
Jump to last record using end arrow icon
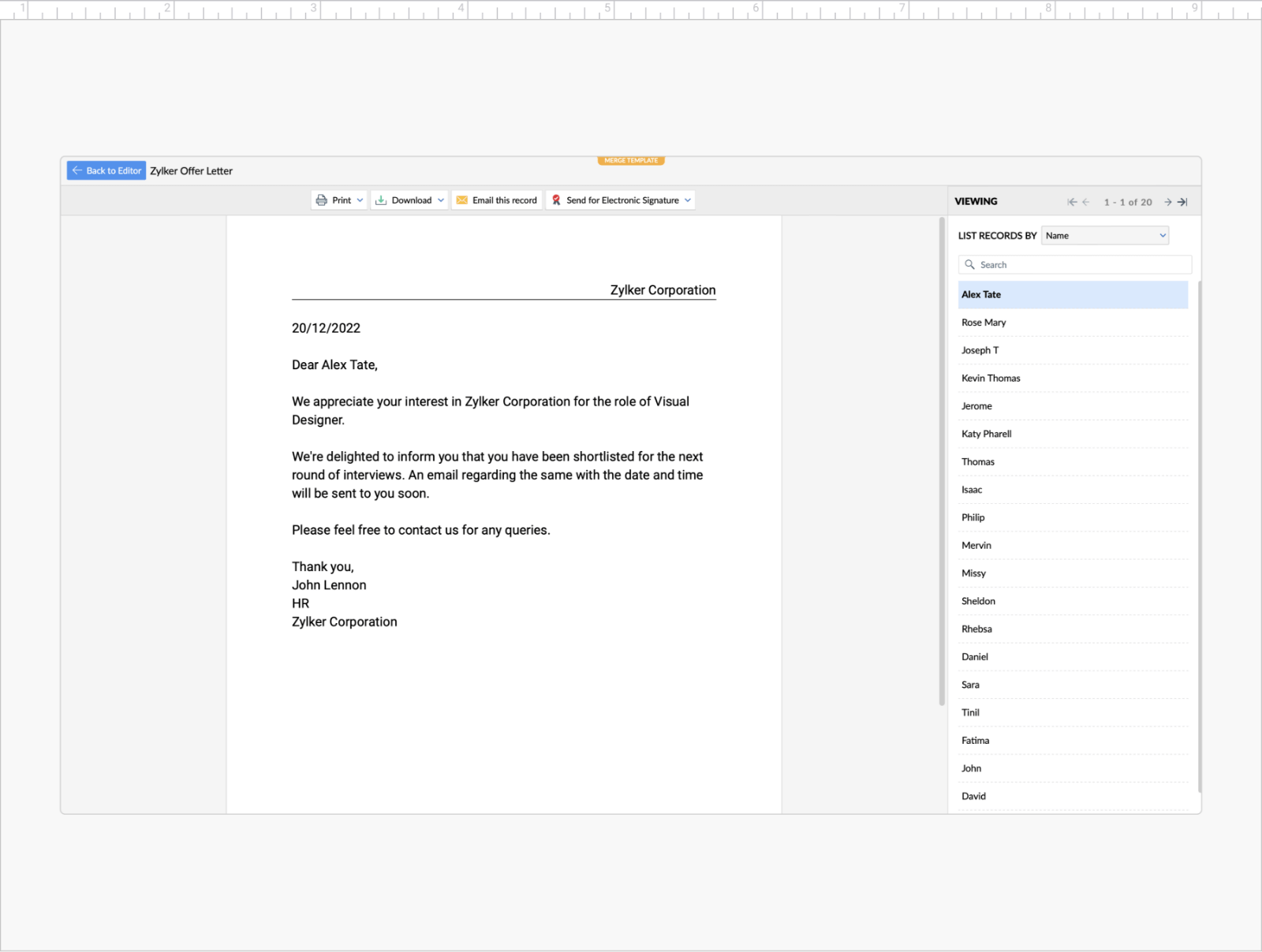click(1182, 202)
